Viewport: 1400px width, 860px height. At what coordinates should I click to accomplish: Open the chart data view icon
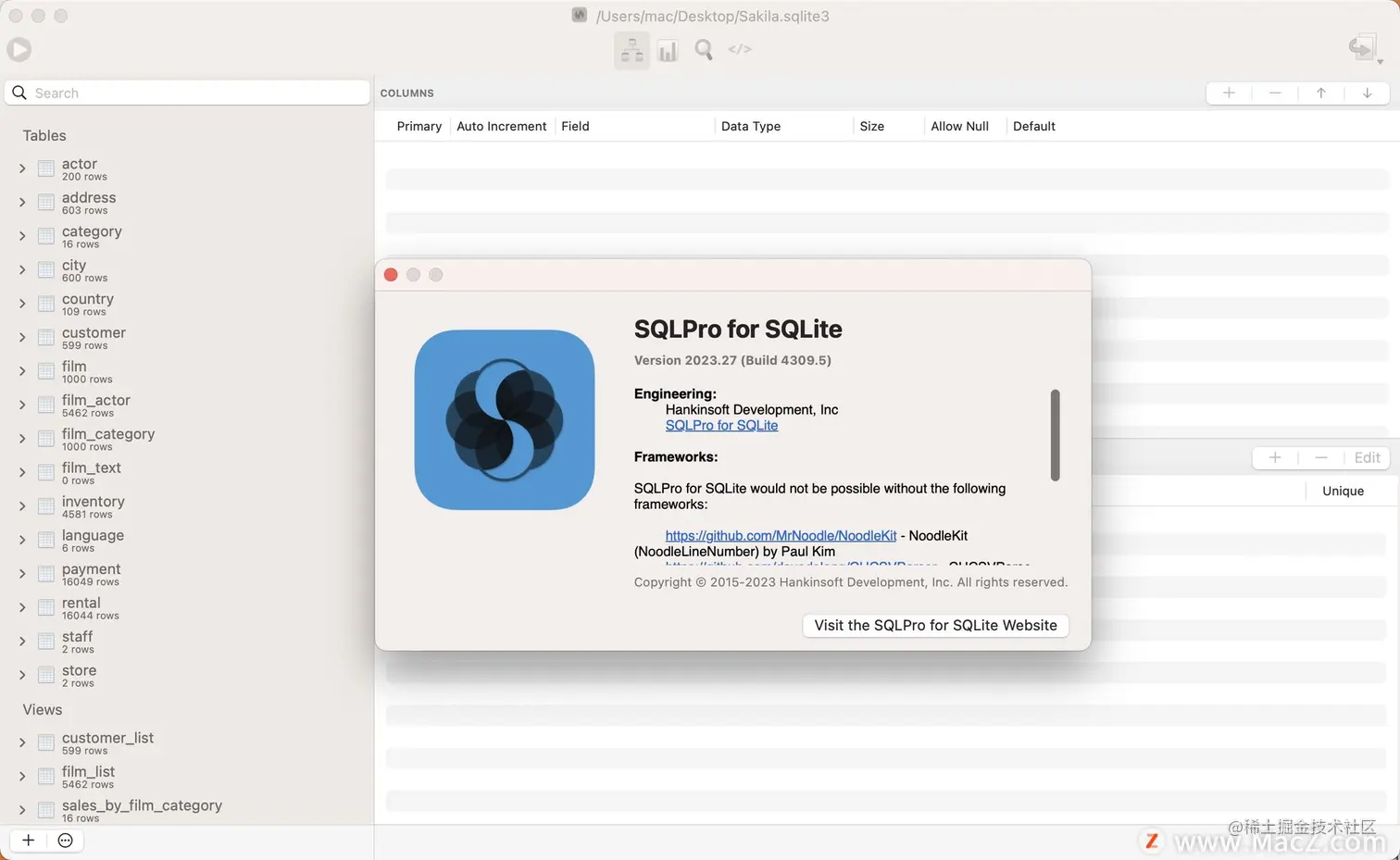[x=668, y=51]
